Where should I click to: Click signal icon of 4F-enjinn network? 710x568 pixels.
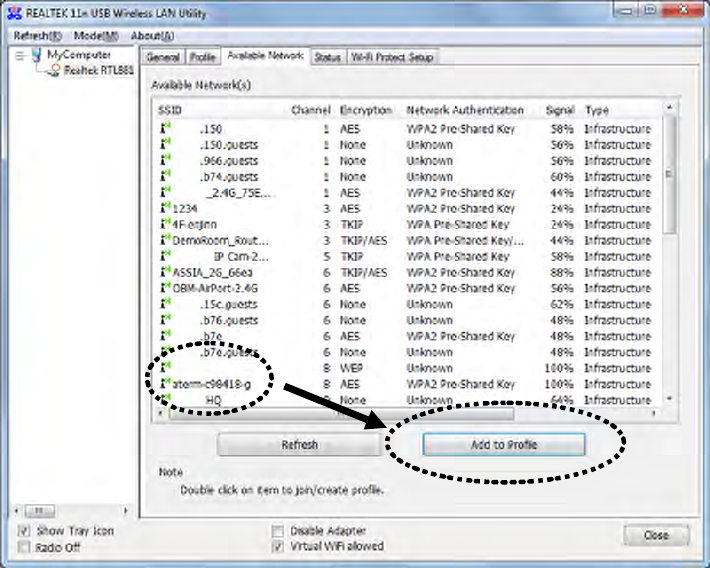pyautogui.click(x=166, y=224)
